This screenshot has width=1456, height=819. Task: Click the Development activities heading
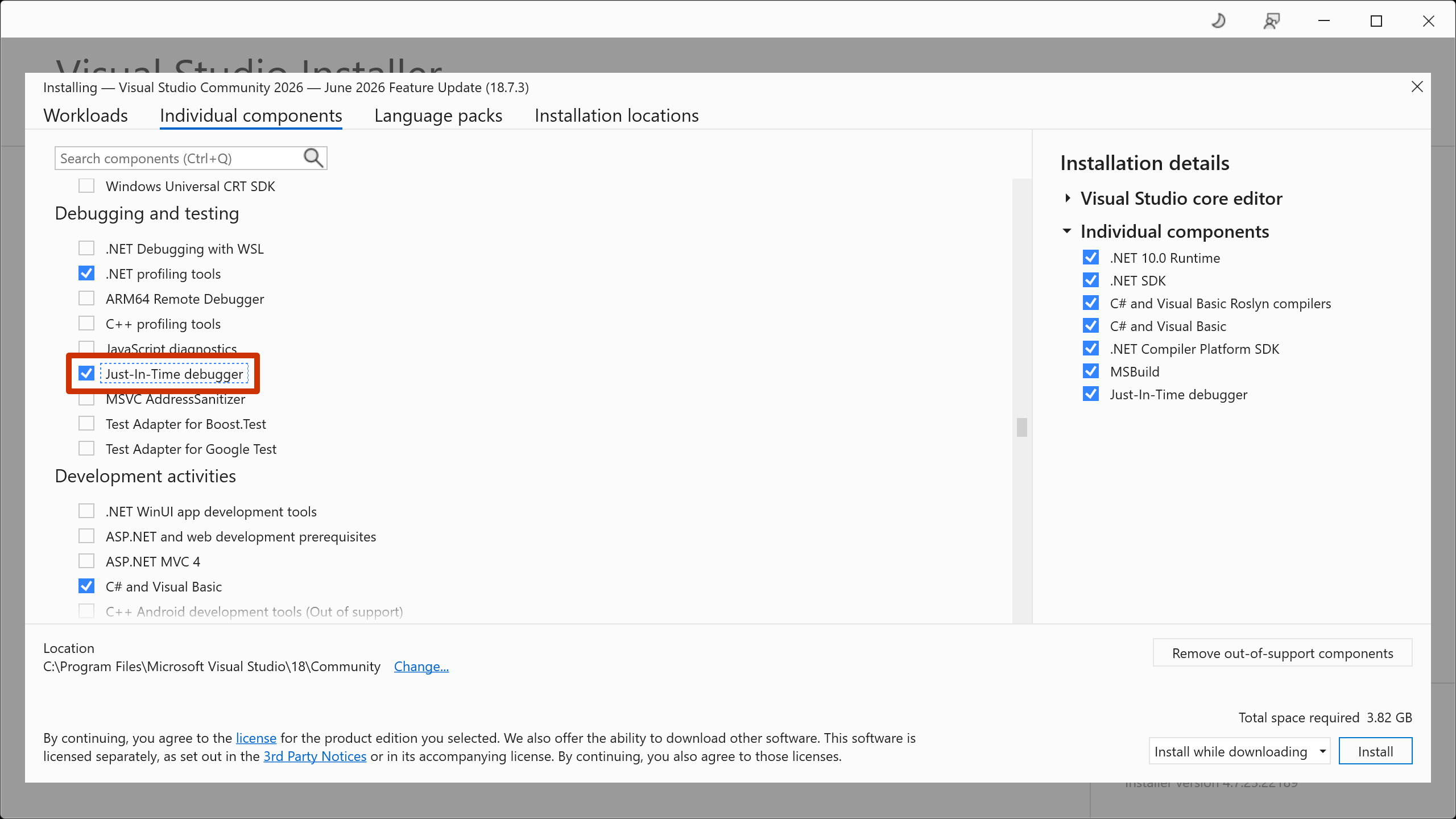pos(146,476)
